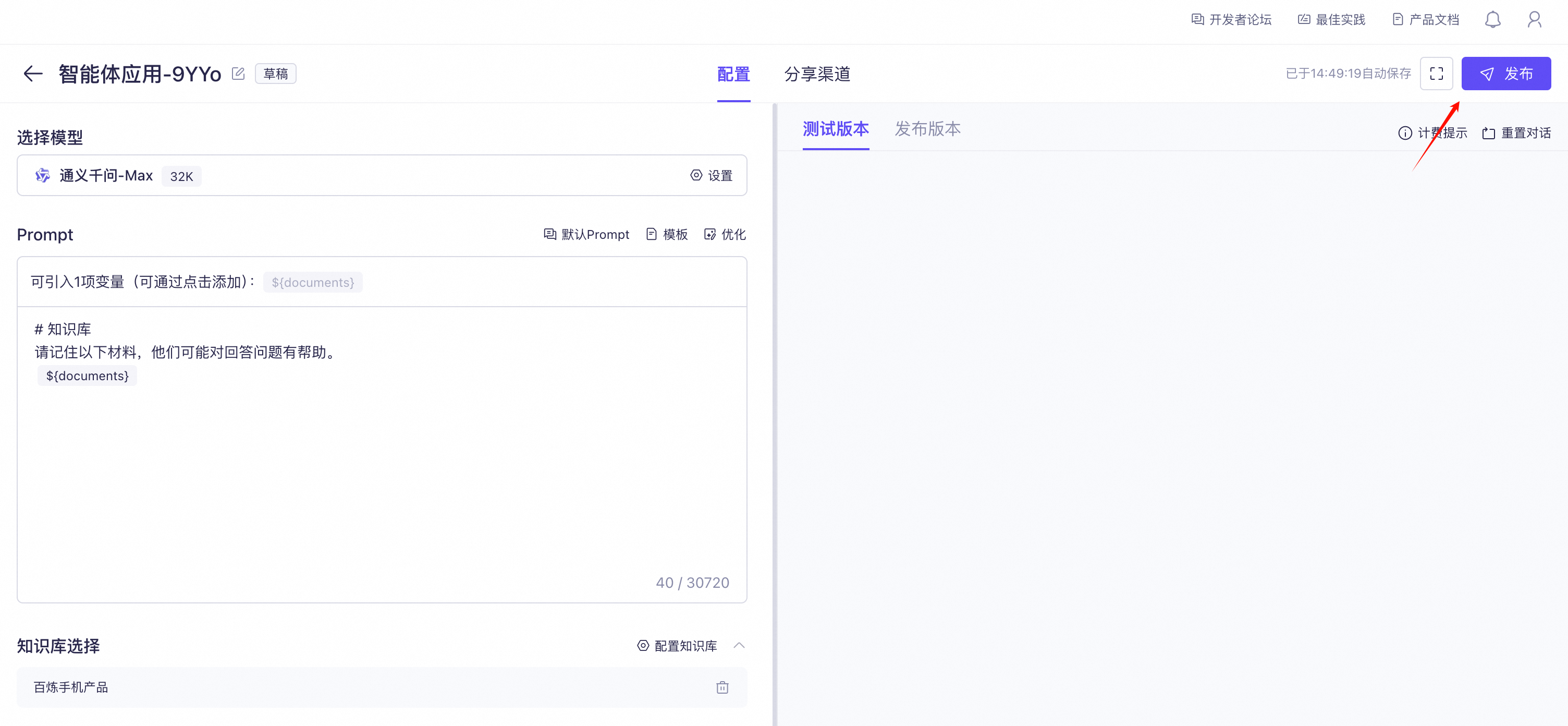Click the 40 / 30720 character counter
The height and width of the screenshot is (726, 1568).
point(692,583)
